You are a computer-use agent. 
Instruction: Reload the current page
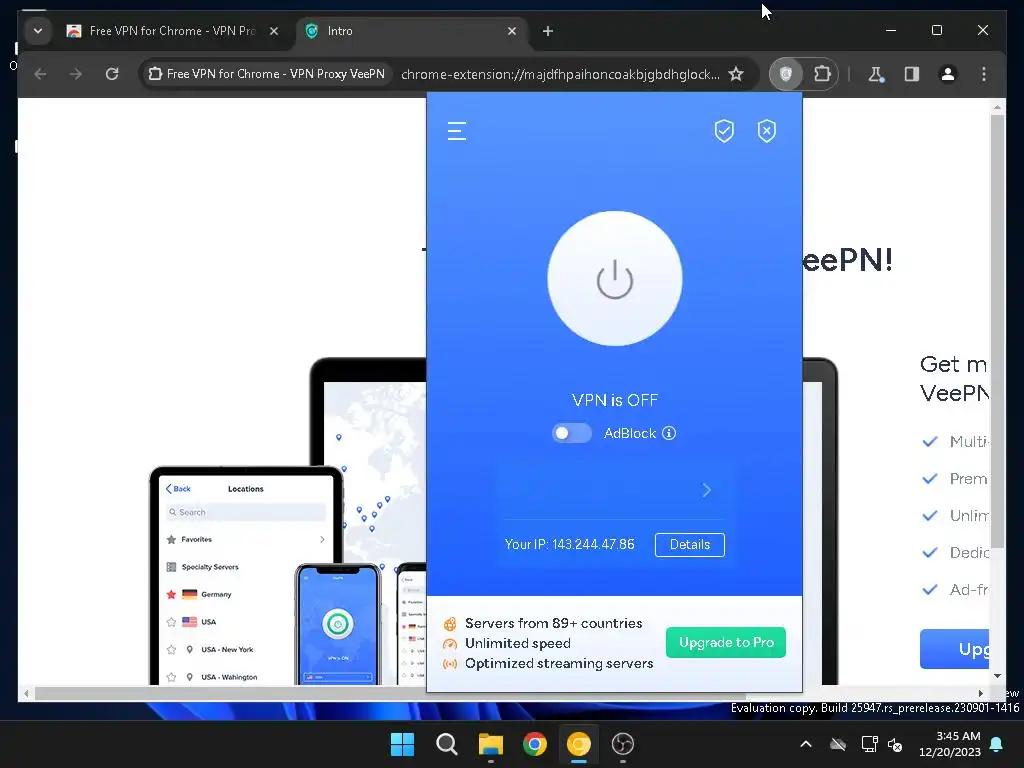click(112, 74)
